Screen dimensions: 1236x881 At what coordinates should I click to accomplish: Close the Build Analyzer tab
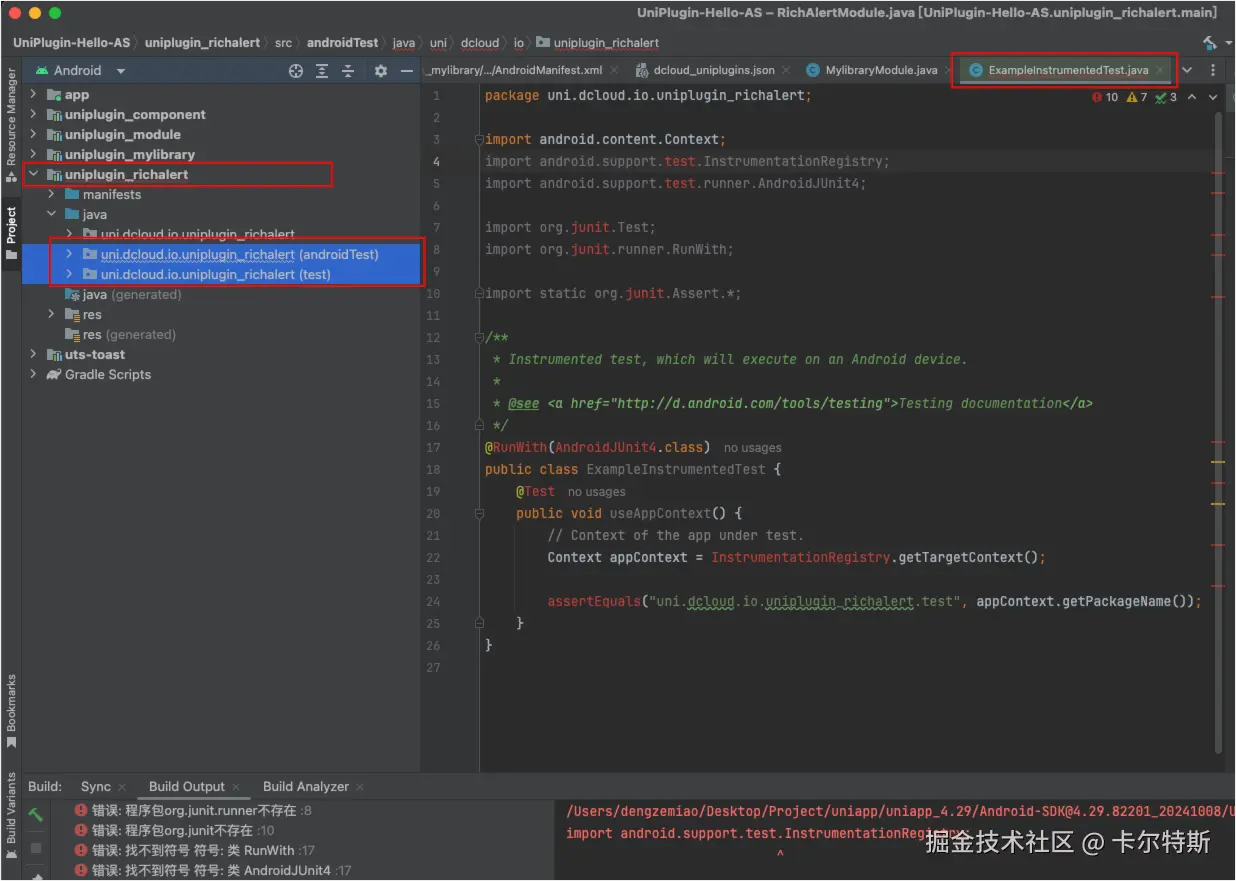360,787
